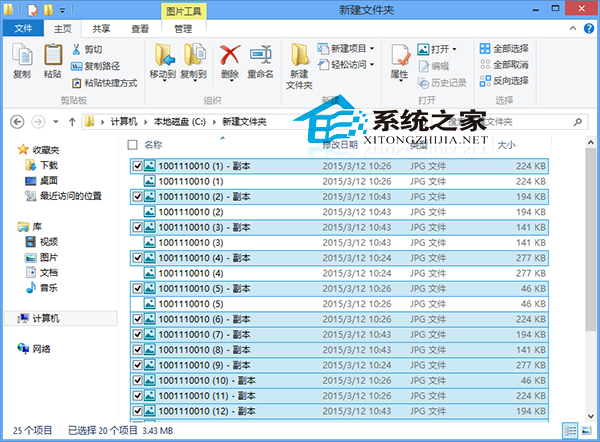
Task: Open 桌面 desktop in favorites
Action: 42,181
